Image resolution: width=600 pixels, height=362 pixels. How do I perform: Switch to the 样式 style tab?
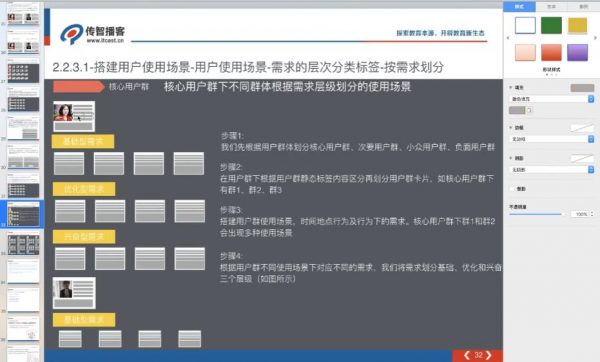(x=519, y=7)
